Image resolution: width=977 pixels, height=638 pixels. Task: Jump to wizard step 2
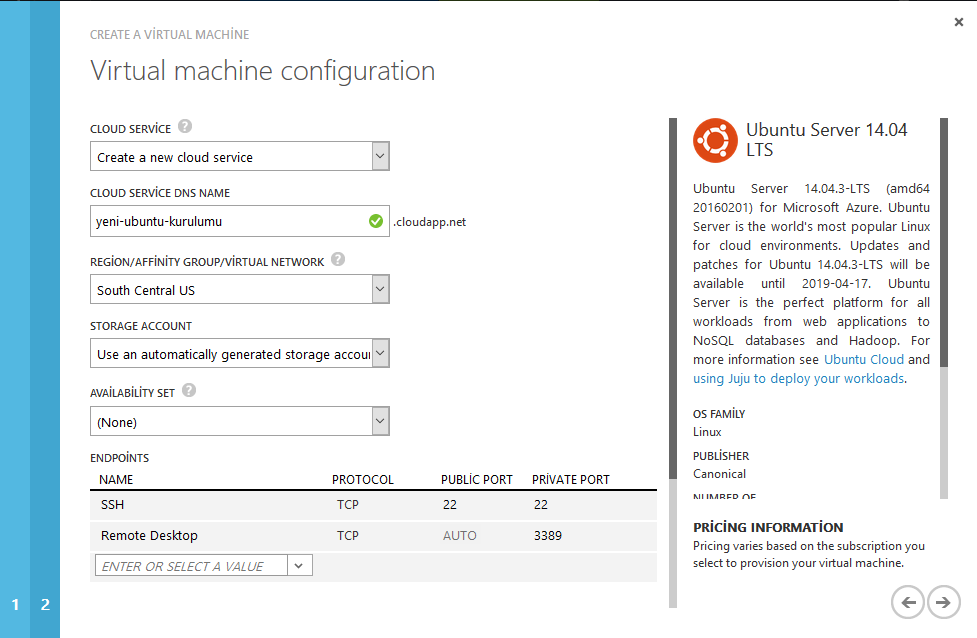[x=45, y=604]
